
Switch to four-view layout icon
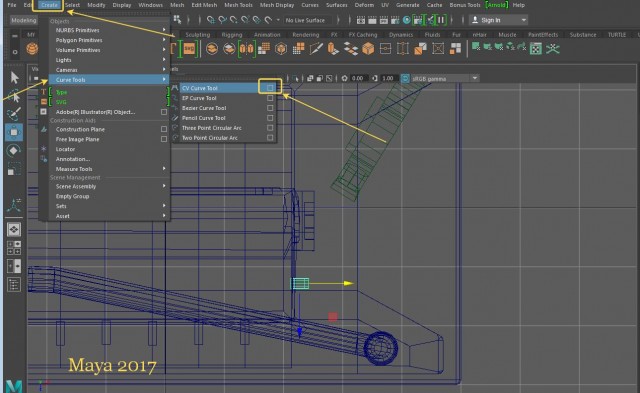(x=14, y=247)
